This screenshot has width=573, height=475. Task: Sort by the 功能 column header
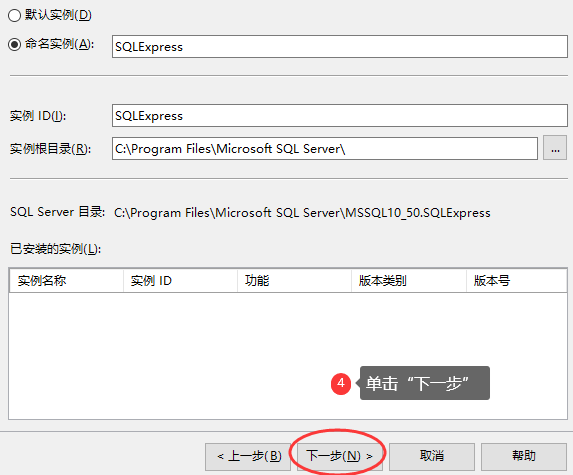tap(295, 281)
